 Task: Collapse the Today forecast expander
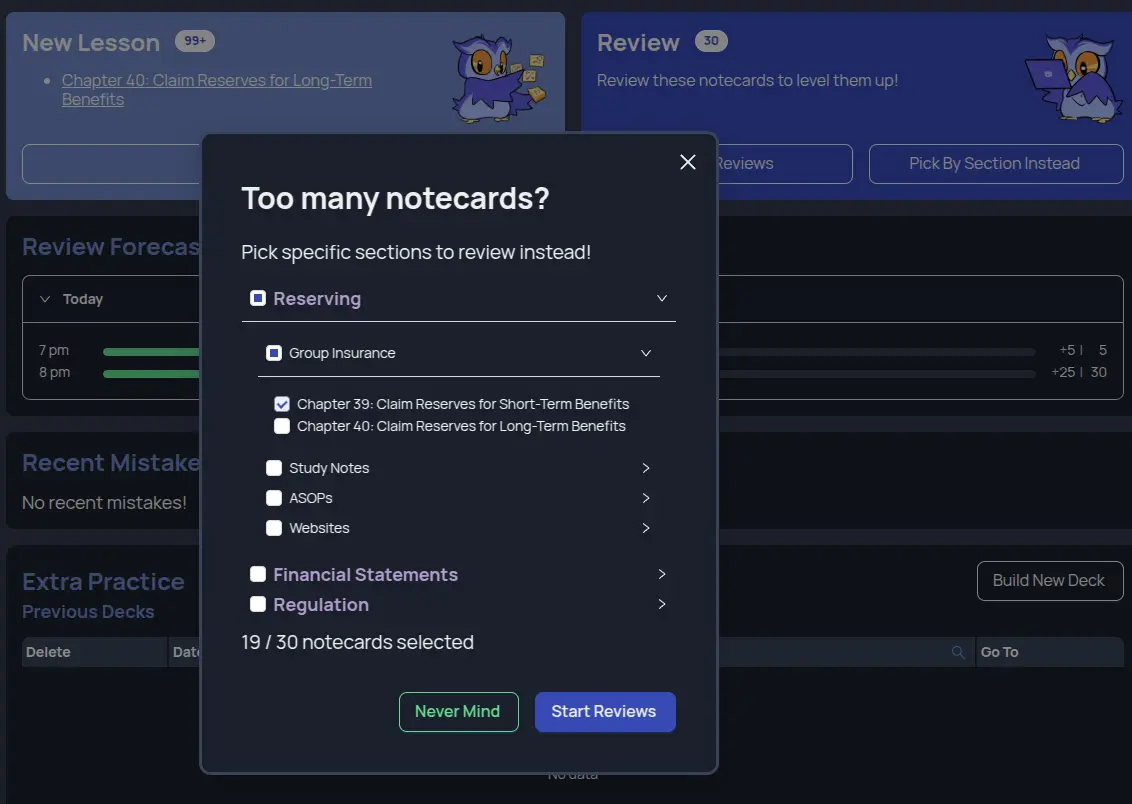44,298
